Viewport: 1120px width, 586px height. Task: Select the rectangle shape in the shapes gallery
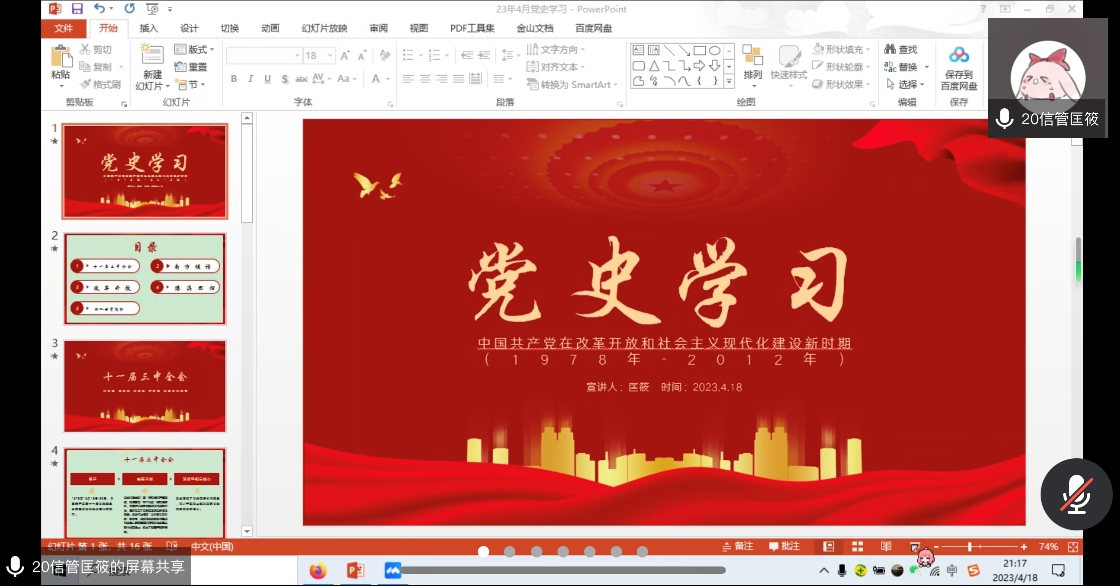700,50
